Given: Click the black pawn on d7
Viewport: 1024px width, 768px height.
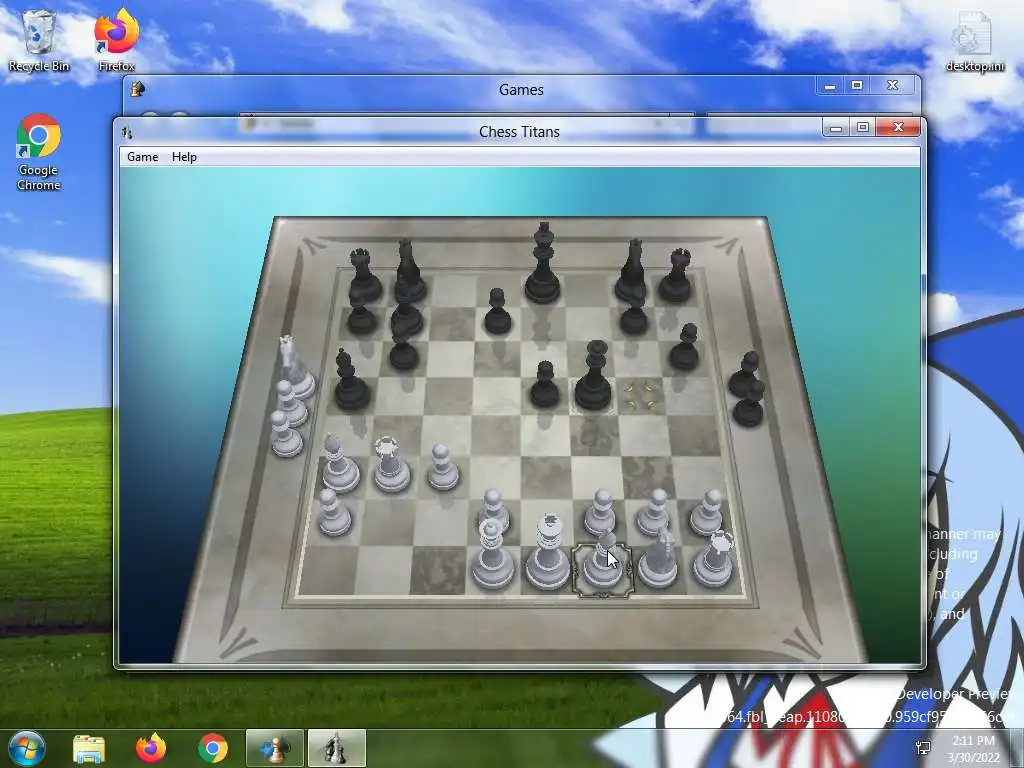Looking at the screenshot, I should coord(498,312).
